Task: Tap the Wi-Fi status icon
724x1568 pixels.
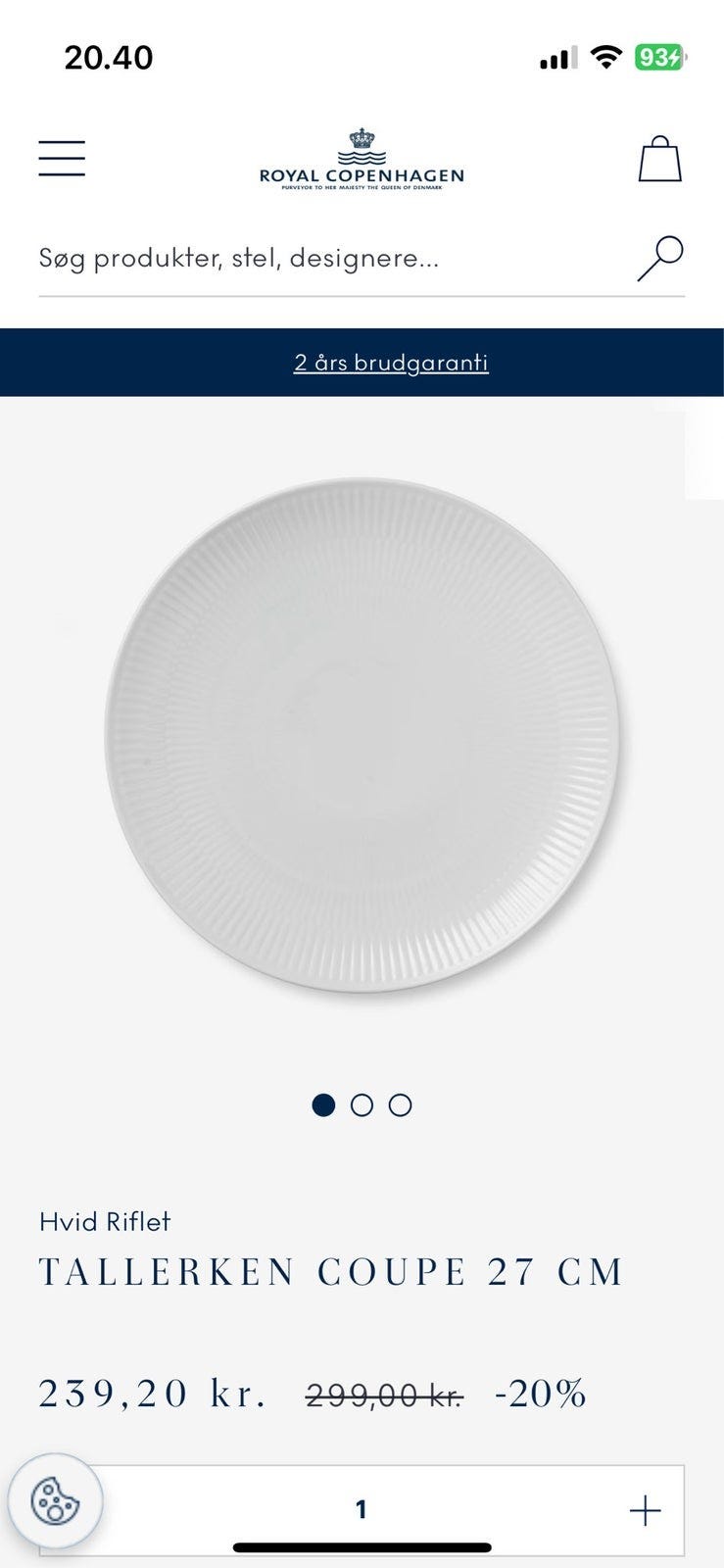Action: click(x=606, y=58)
